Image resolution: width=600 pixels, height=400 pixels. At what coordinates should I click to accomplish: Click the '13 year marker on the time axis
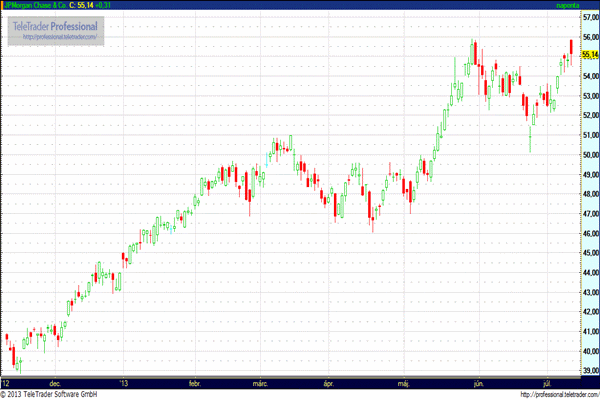point(123,383)
